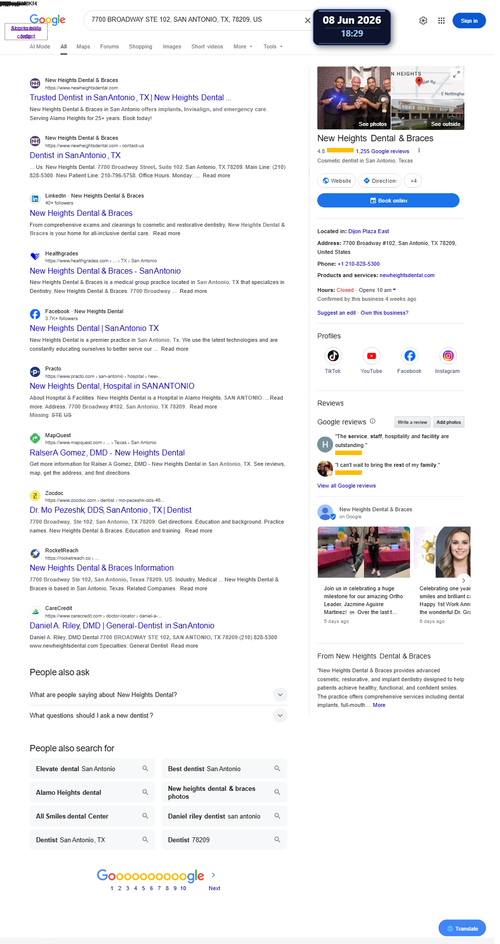Switch to Maps tab
The height and width of the screenshot is (944, 500).
[83, 46]
